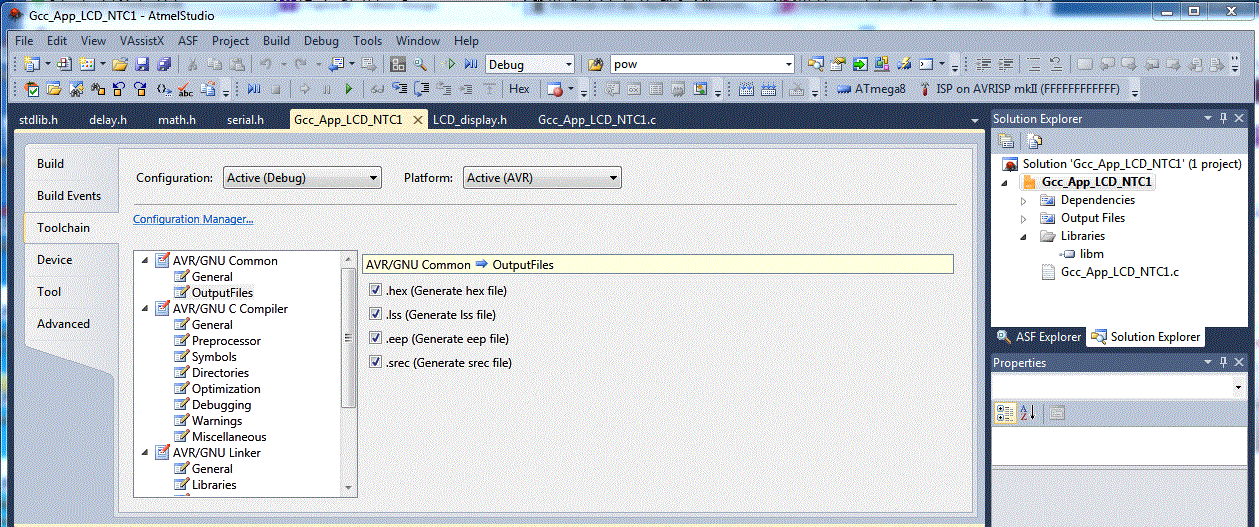Switch to the math.h tab
This screenshot has height=527, width=1259.
[177, 120]
